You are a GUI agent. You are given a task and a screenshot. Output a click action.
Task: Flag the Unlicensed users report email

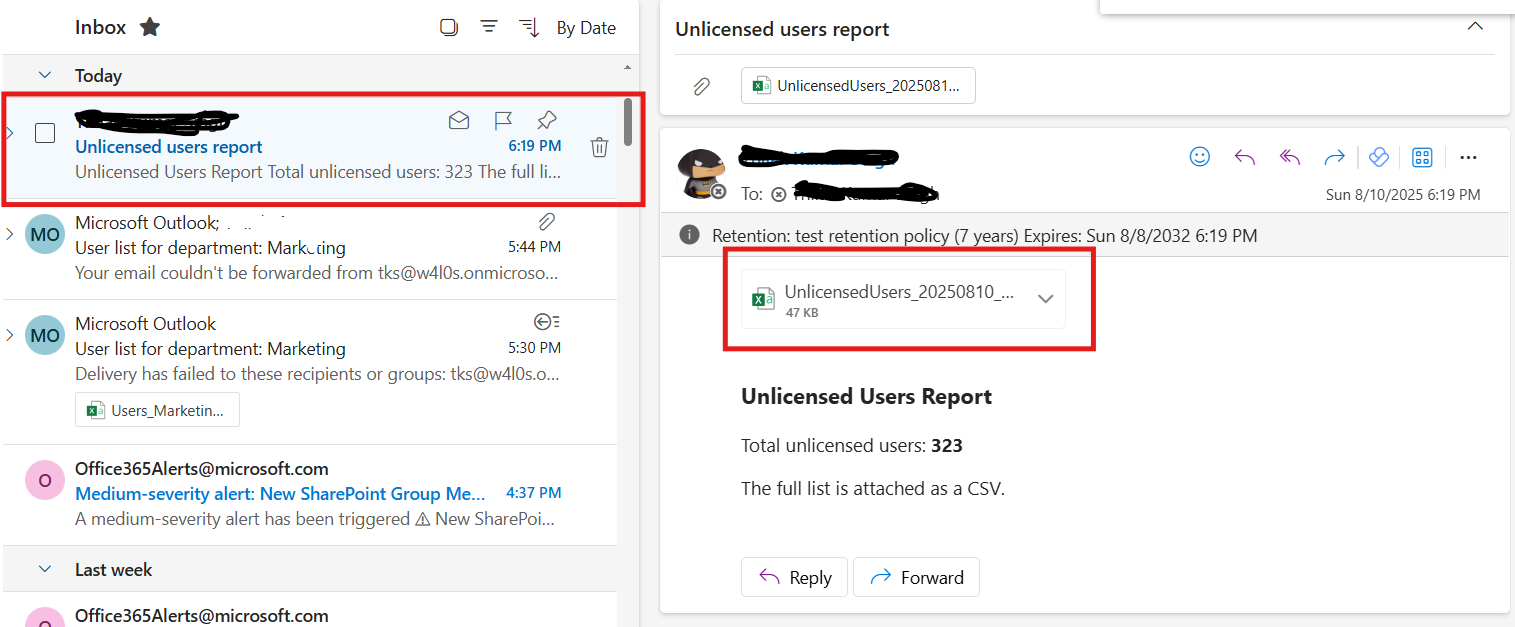[x=504, y=121]
